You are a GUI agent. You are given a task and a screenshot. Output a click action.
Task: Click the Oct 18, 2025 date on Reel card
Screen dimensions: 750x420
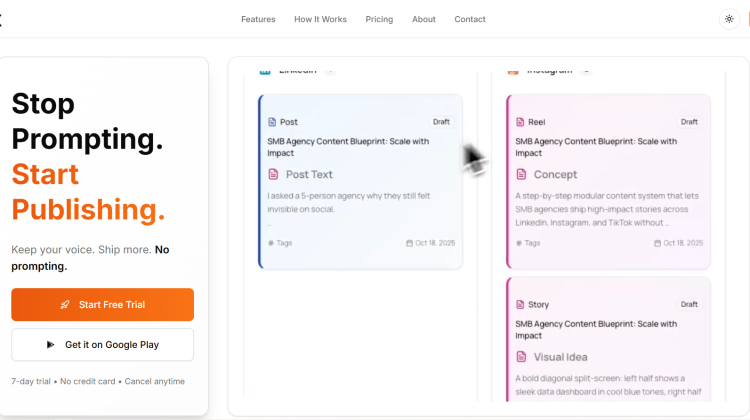[679, 243]
